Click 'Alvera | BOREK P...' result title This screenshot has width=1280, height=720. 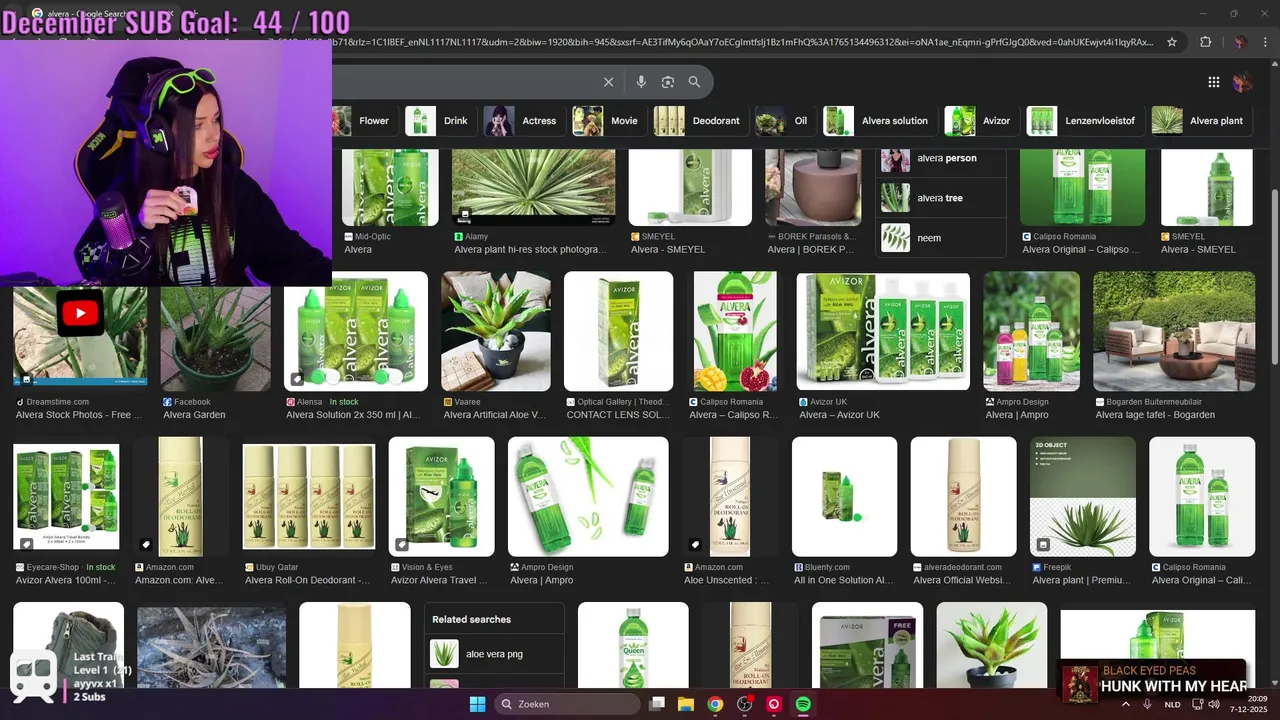812,250
